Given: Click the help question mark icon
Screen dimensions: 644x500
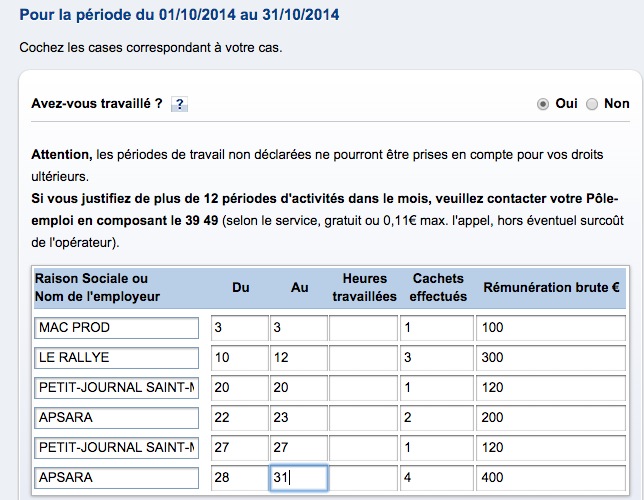Looking at the screenshot, I should click(x=180, y=104).
